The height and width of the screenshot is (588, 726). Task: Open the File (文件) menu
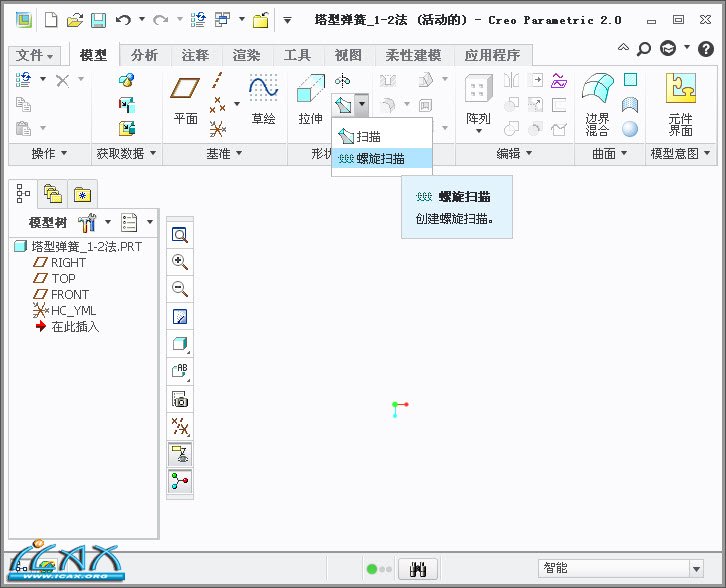pos(34,56)
